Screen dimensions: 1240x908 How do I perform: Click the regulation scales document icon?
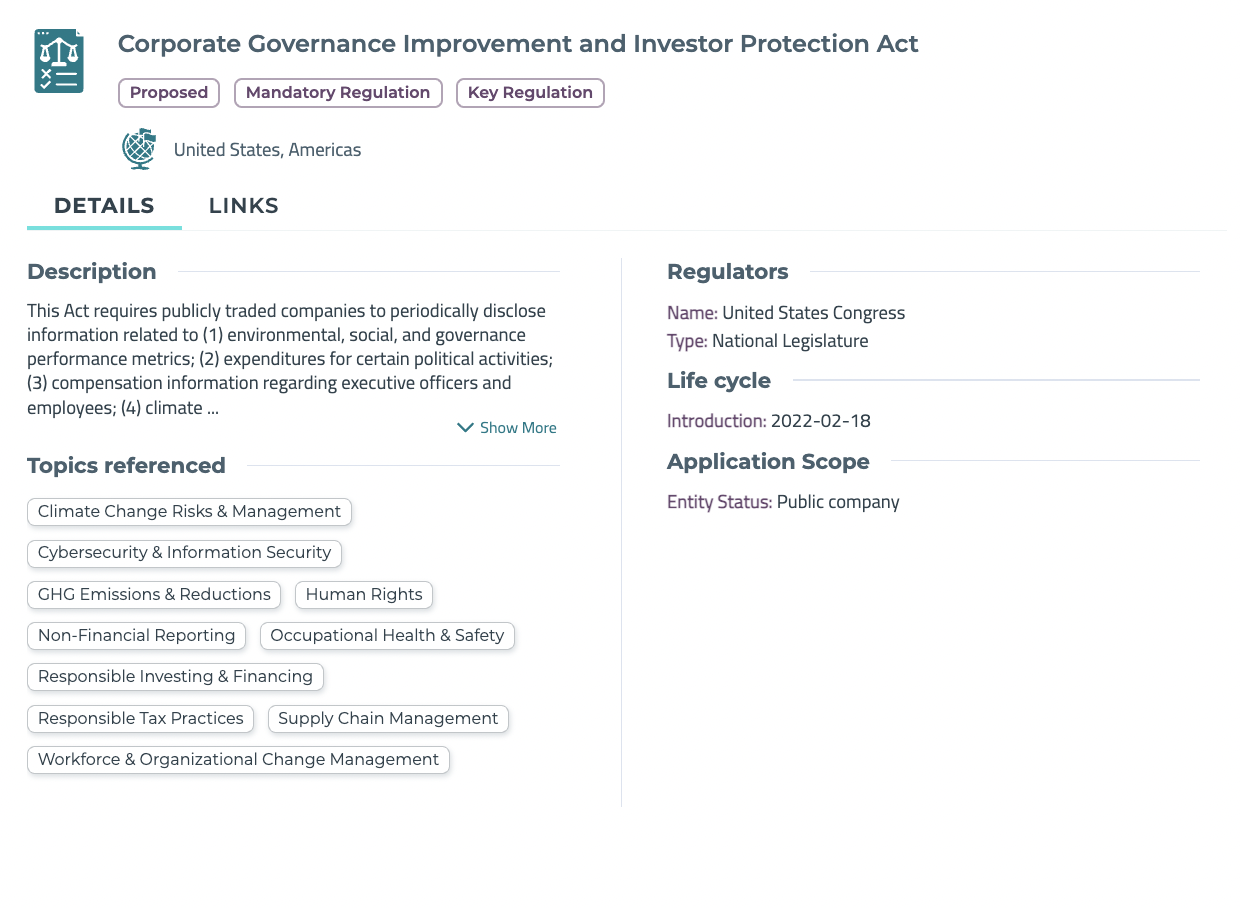coord(59,61)
